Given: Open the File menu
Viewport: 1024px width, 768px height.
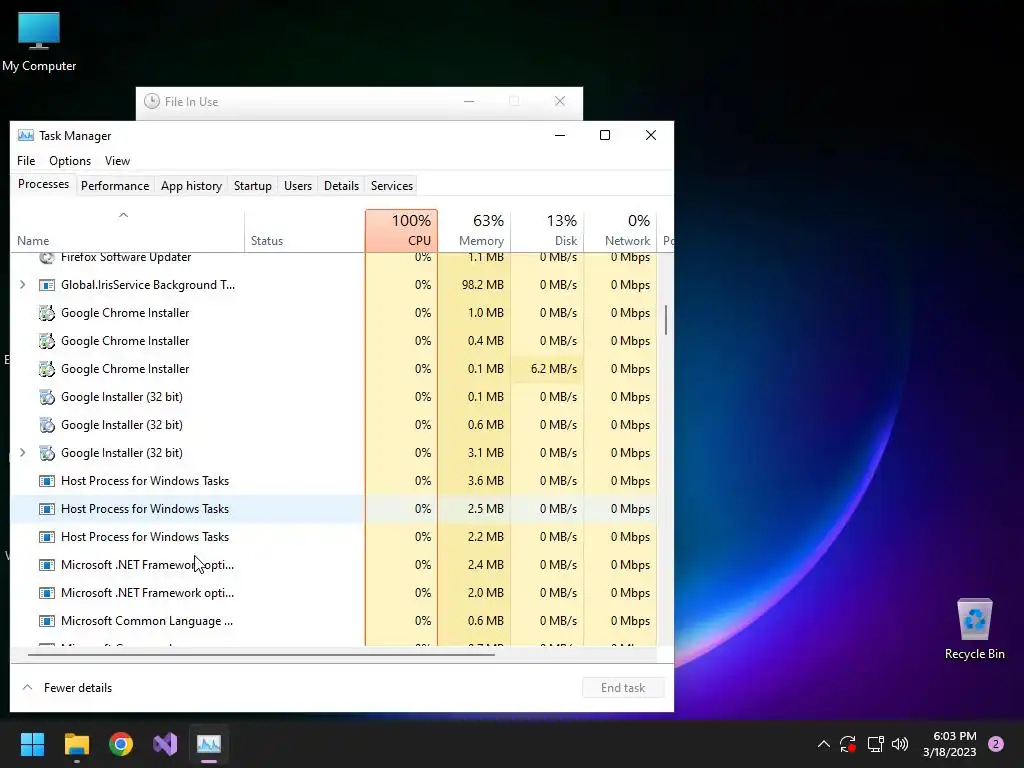Looking at the screenshot, I should point(26,161).
